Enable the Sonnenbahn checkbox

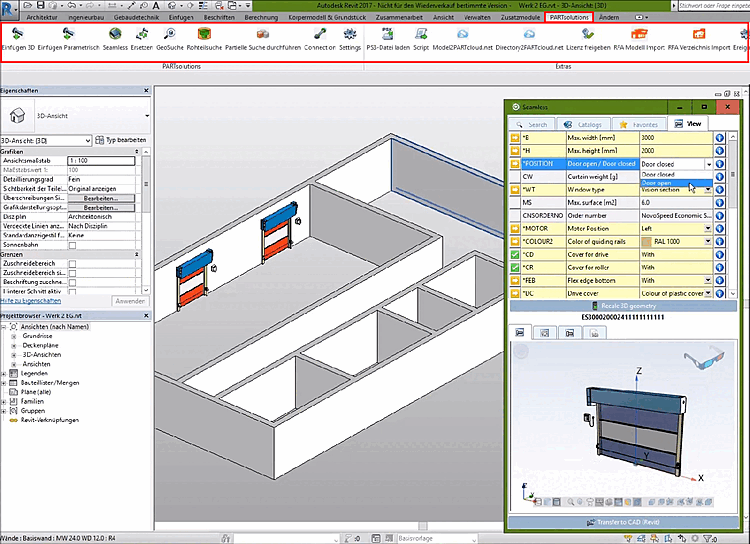click(72, 245)
